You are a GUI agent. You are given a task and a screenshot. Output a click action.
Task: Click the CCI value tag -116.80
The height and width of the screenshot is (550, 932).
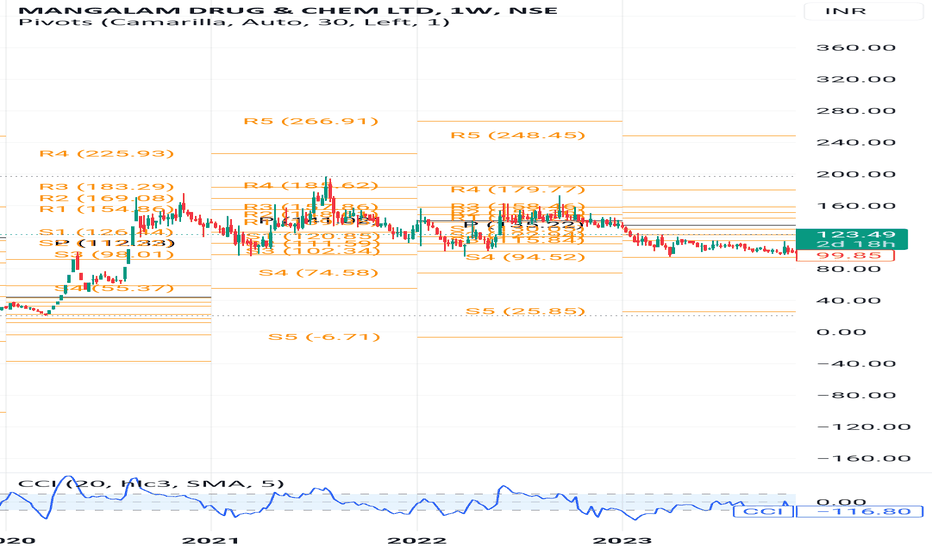point(859,511)
